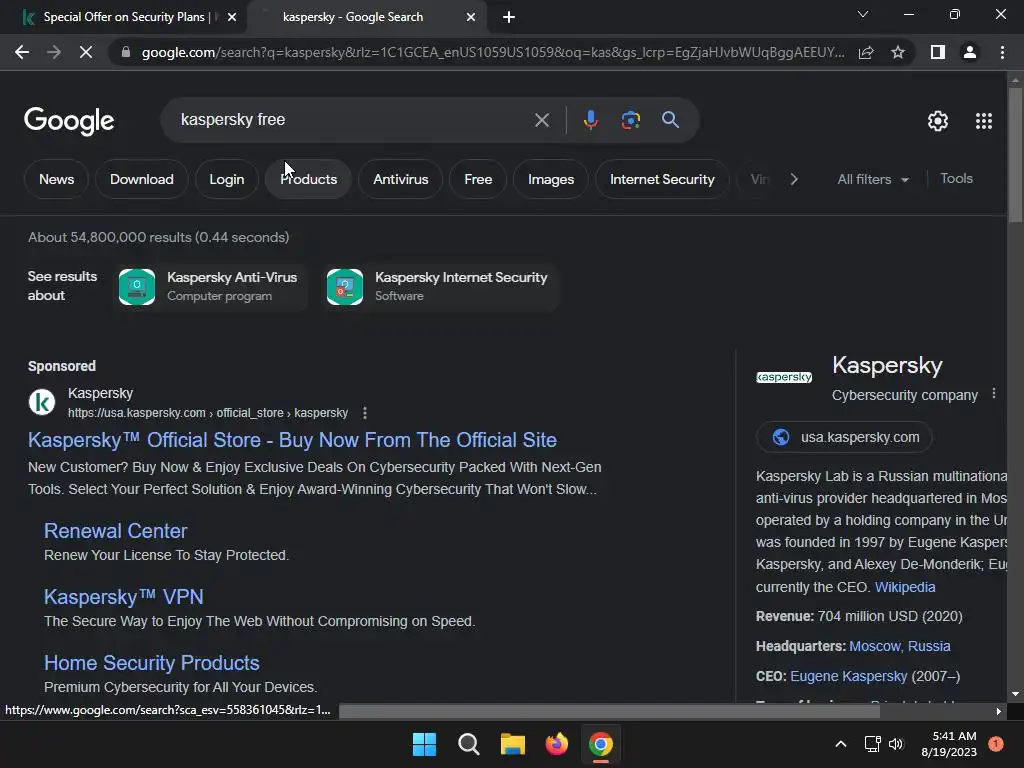Image resolution: width=1024 pixels, height=768 pixels.
Task: Click the Chrome taskbar icon
Action: [601, 744]
